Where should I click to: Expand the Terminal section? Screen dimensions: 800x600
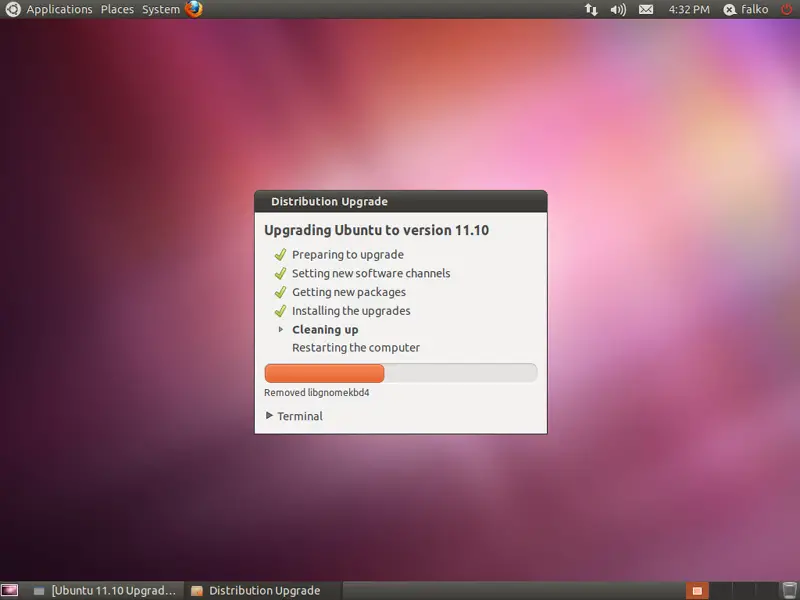(294, 416)
